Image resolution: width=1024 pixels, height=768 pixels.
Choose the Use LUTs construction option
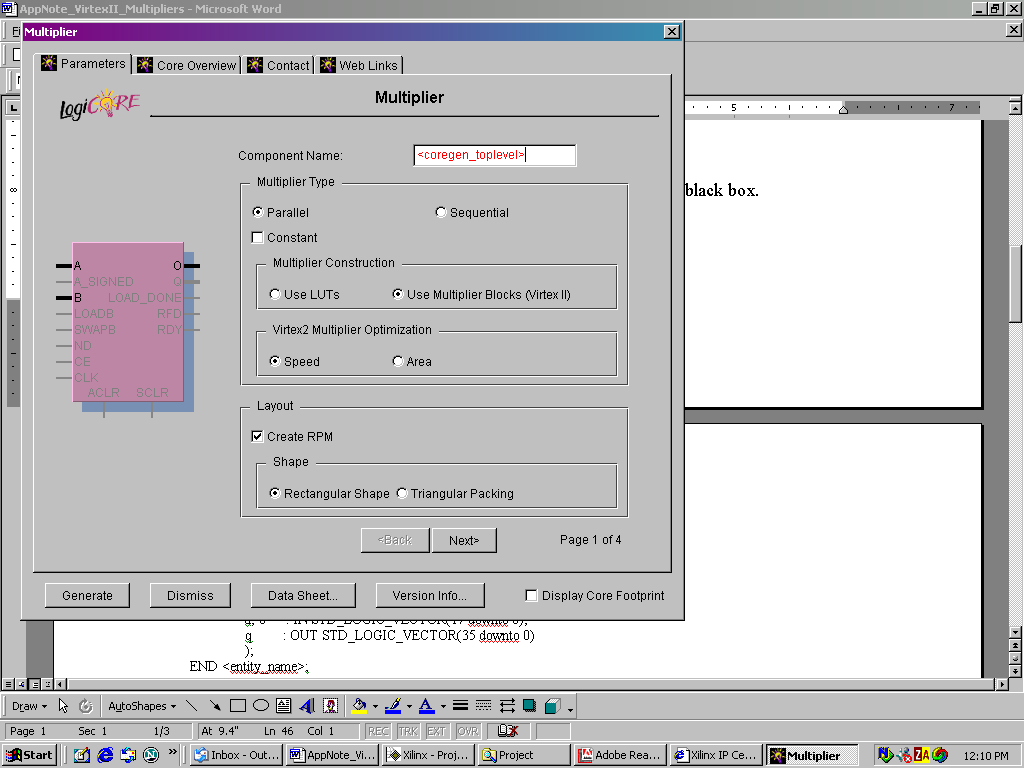click(275, 295)
